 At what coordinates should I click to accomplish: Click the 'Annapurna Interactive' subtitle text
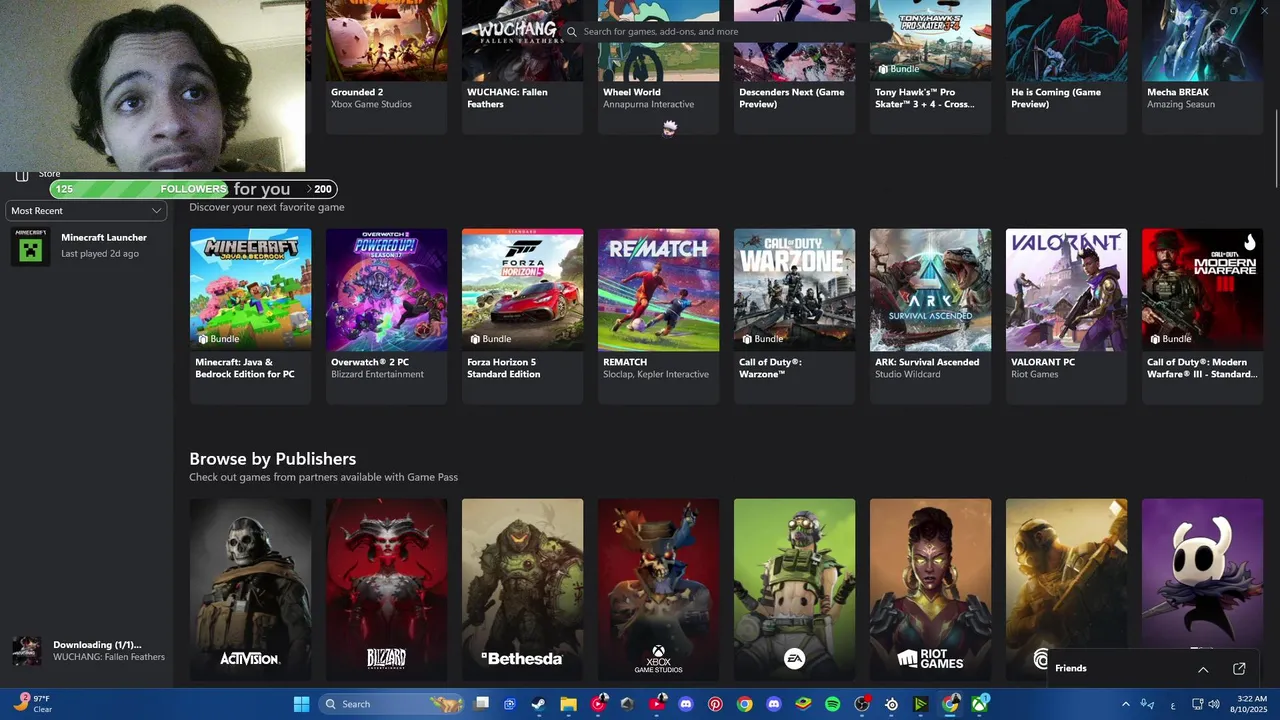click(648, 105)
